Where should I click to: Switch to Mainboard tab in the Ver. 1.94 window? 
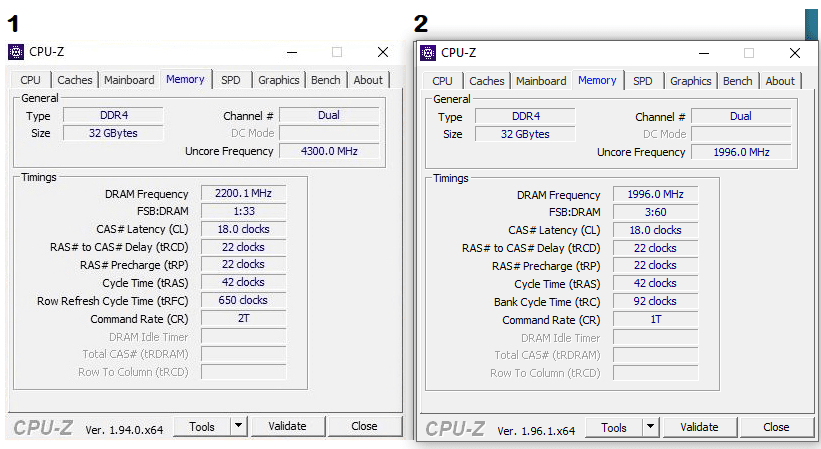(x=129, y=80)
